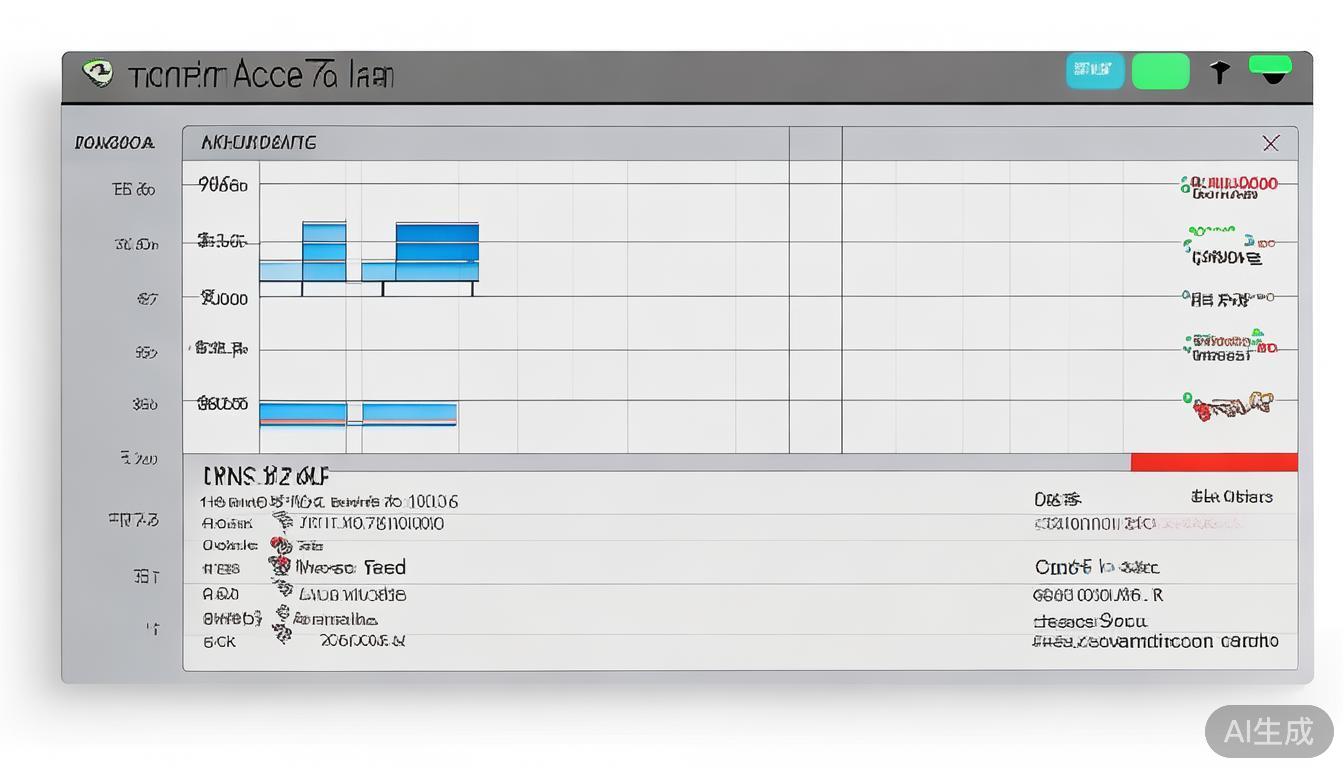Click the cyan button in title bar
This screenshot has width=1344, height=768.
click(x=1094, y=71)
